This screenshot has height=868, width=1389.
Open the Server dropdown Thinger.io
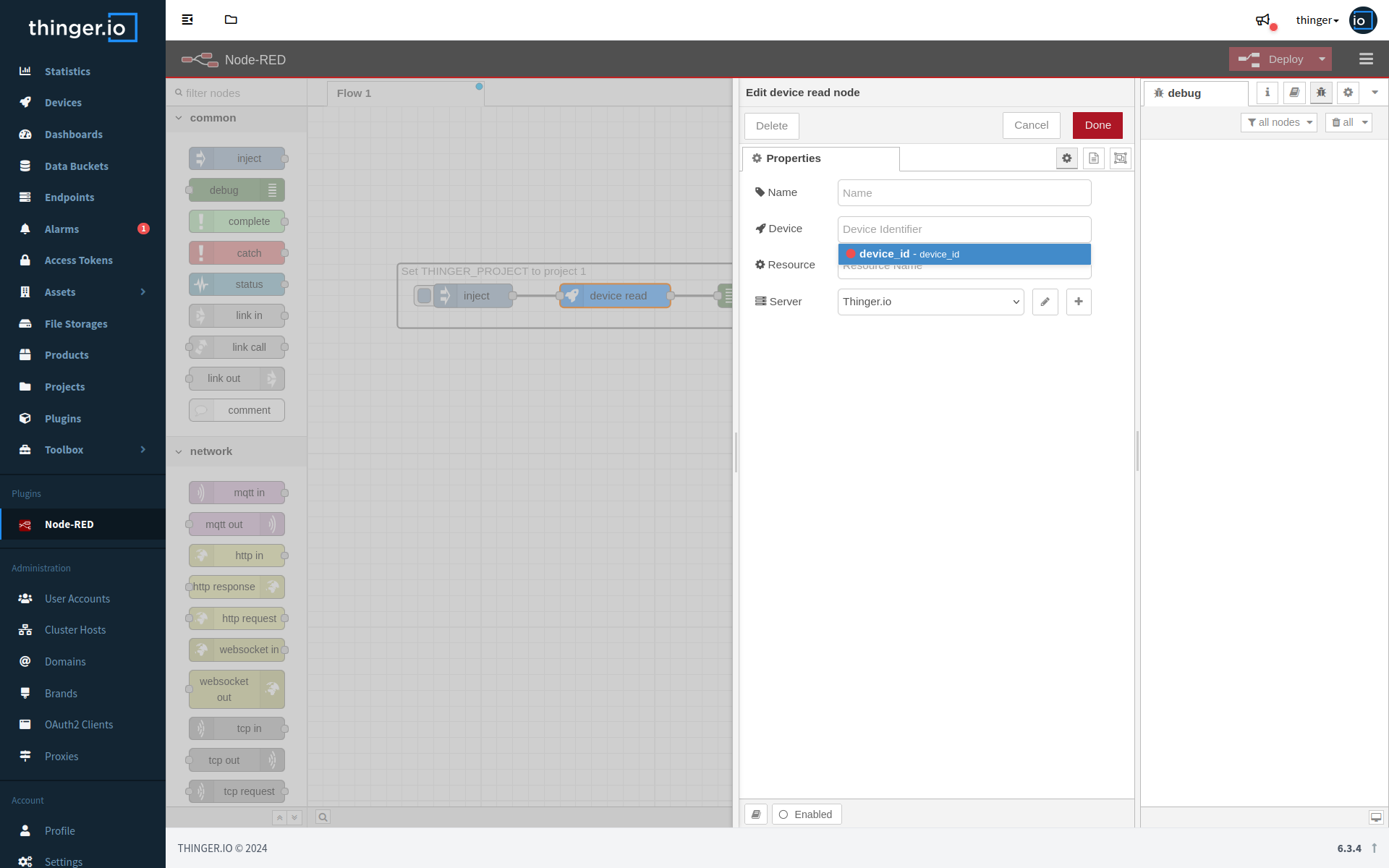coord(930,302)
